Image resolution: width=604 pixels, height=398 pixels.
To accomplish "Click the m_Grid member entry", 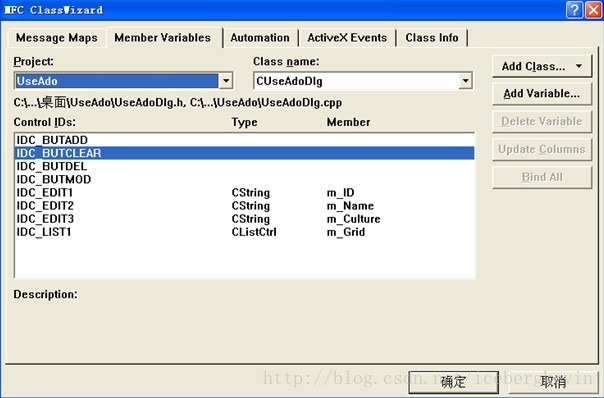I will coord(346,232).
